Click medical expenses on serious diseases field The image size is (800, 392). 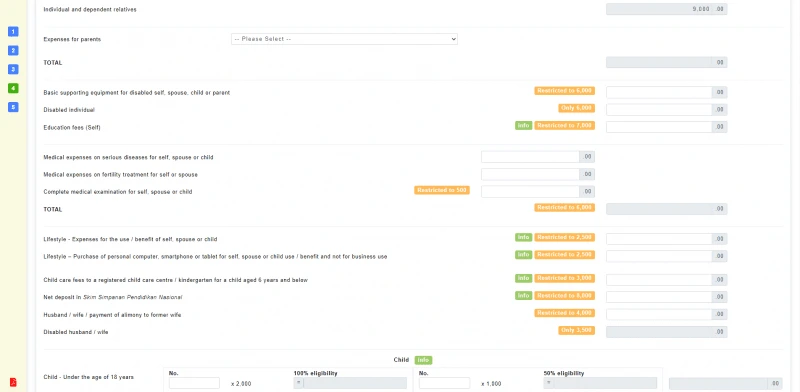[x=530, y=157]
